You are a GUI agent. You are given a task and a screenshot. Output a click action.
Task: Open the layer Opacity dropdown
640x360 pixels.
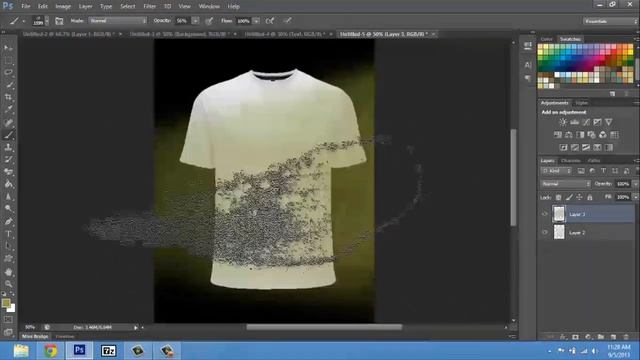635,184
